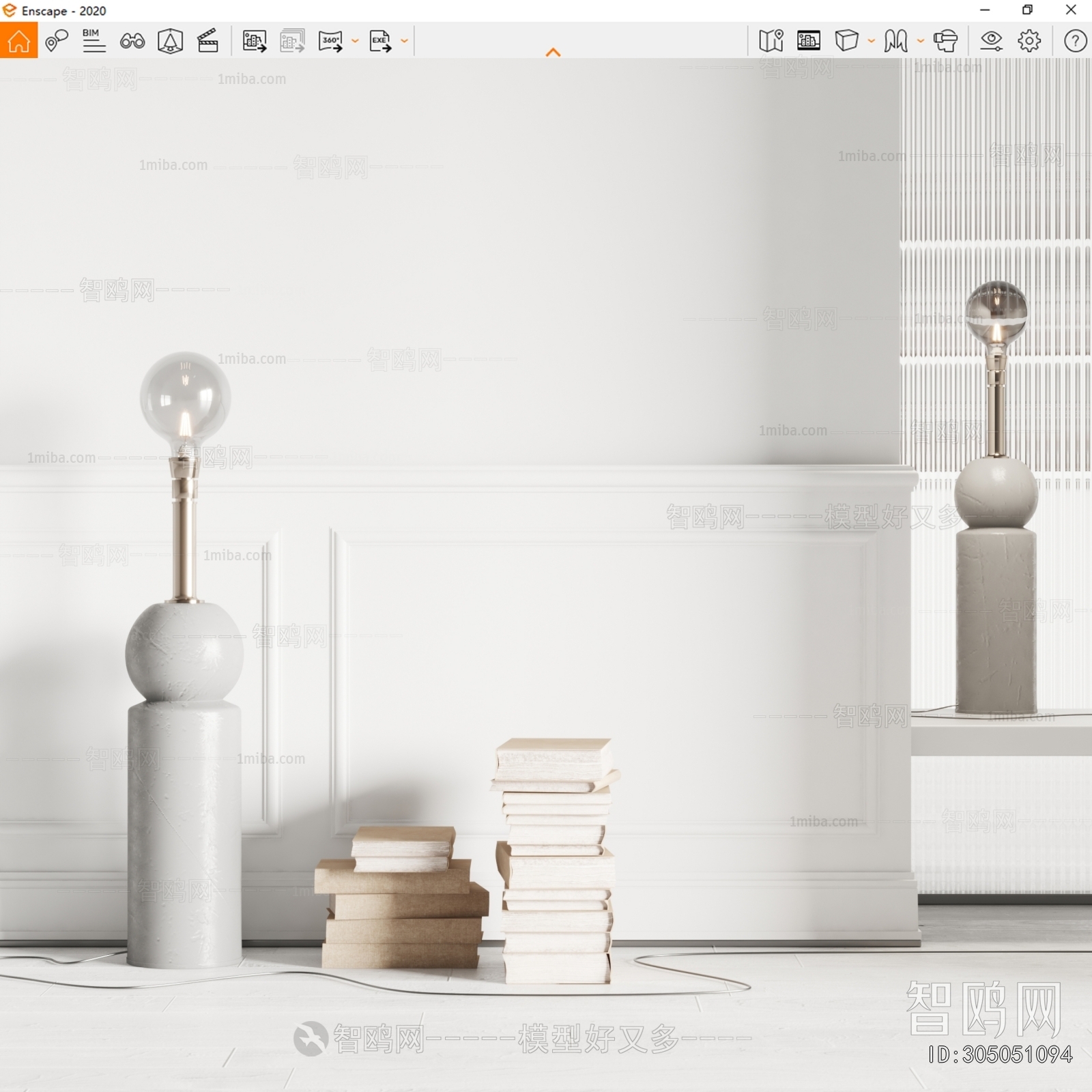This screenshot has width=1092, height=1092.
Task: Collapse the toolbar with orange chevron
Action: [554, 52]
